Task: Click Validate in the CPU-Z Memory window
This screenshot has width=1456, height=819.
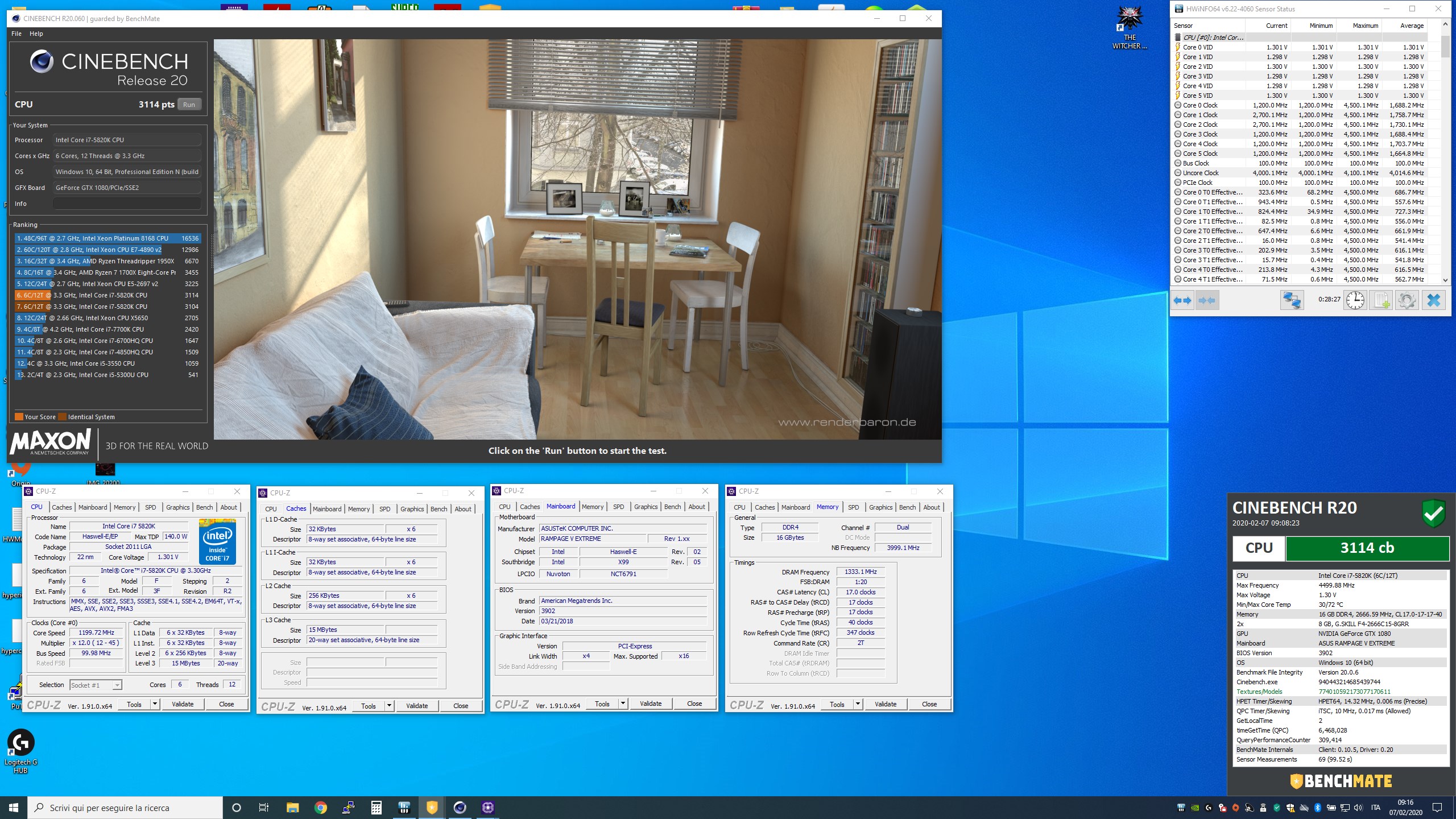Action: coord(886,704)
